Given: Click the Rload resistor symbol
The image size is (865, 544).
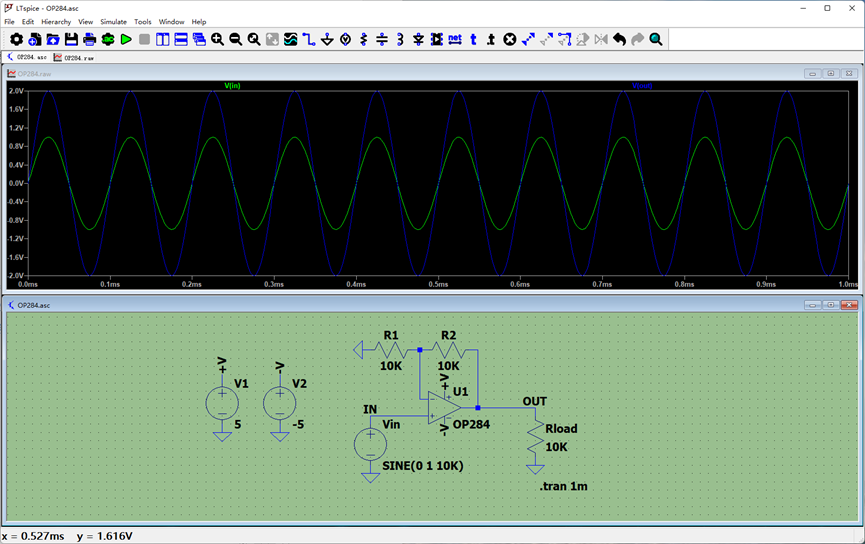Looking at the screenshot, I should coord(535,438).
